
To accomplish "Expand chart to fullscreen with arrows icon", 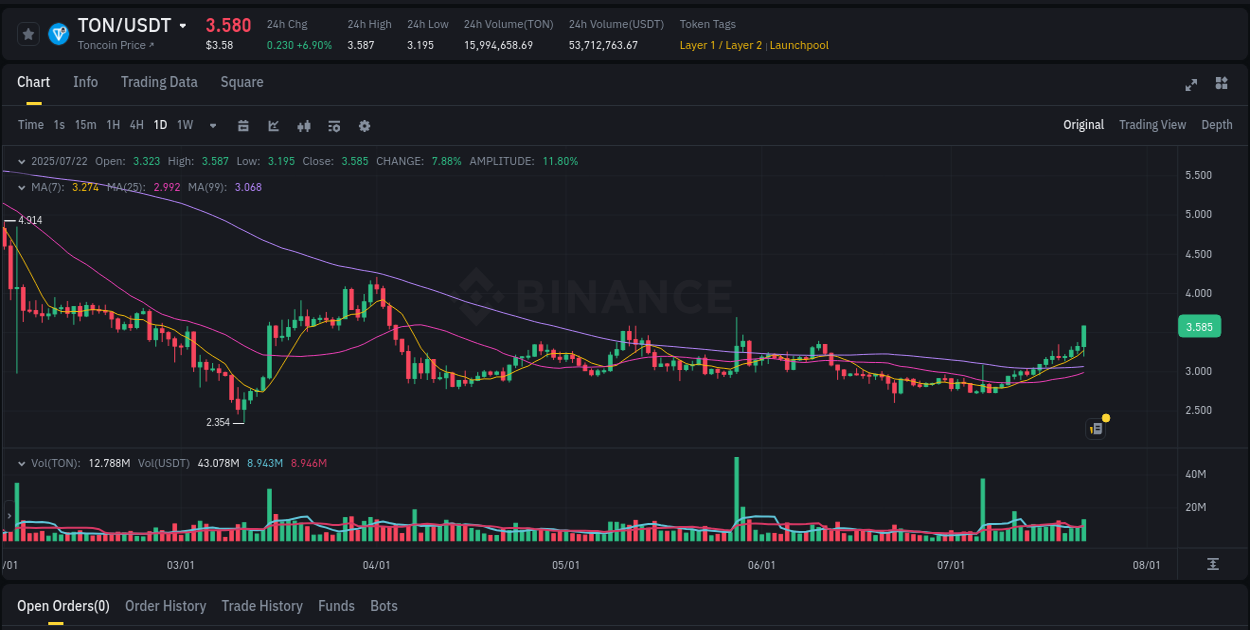I will (1191, 85).
